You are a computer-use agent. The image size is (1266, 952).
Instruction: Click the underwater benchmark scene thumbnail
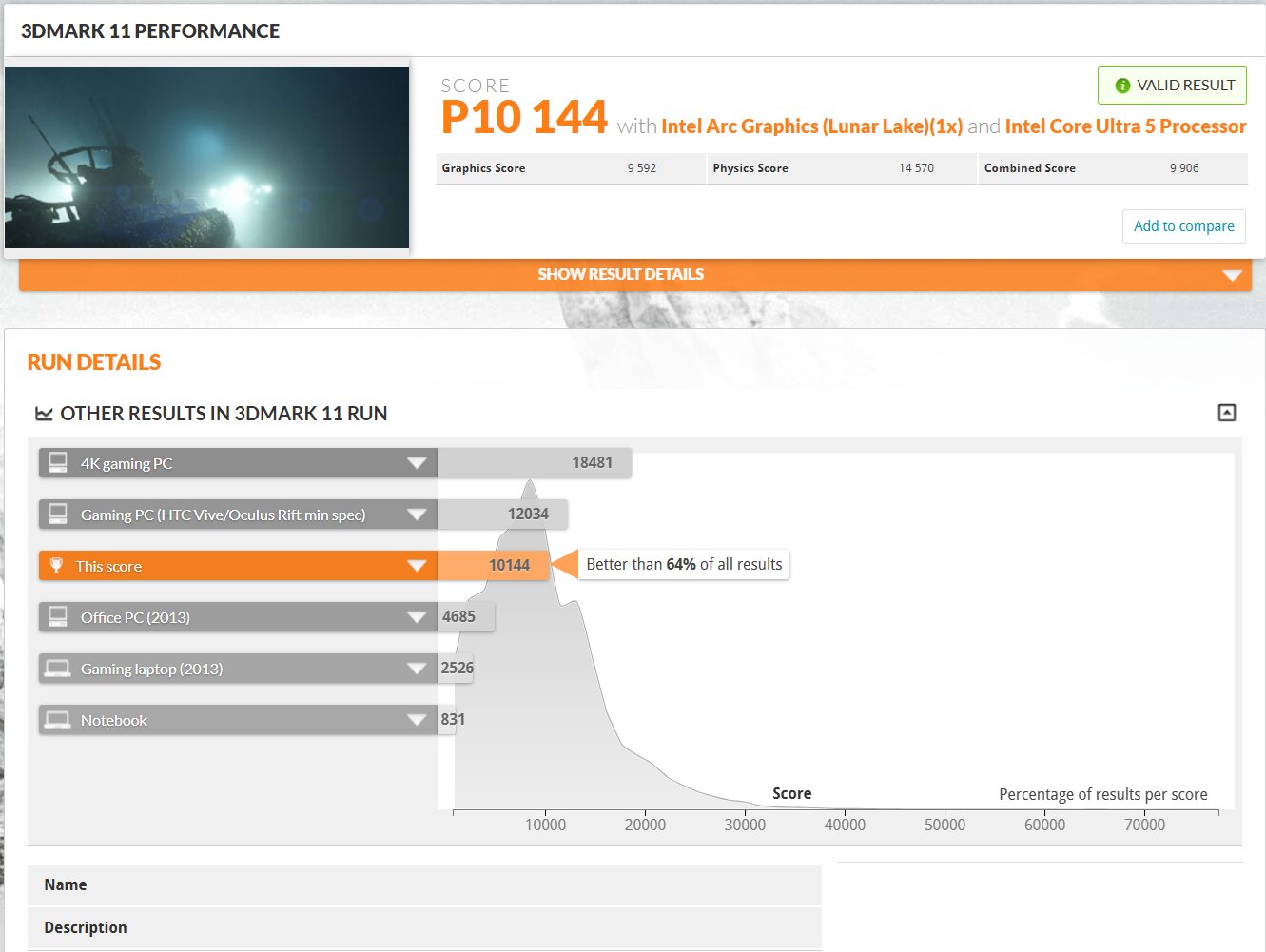point(206,158)
